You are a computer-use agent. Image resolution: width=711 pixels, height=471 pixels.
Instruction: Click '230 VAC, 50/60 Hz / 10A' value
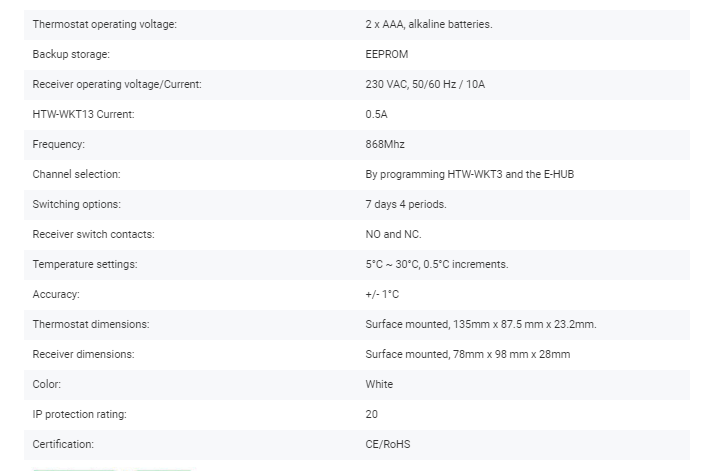(425, 84)
